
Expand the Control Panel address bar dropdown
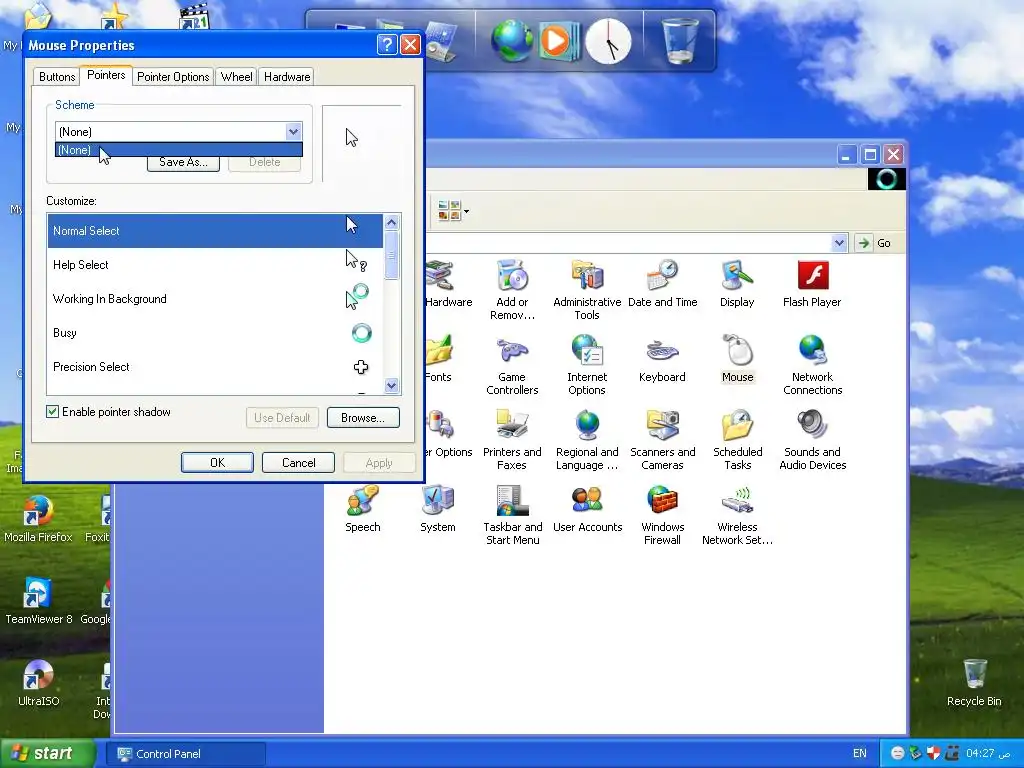point(839,243)
